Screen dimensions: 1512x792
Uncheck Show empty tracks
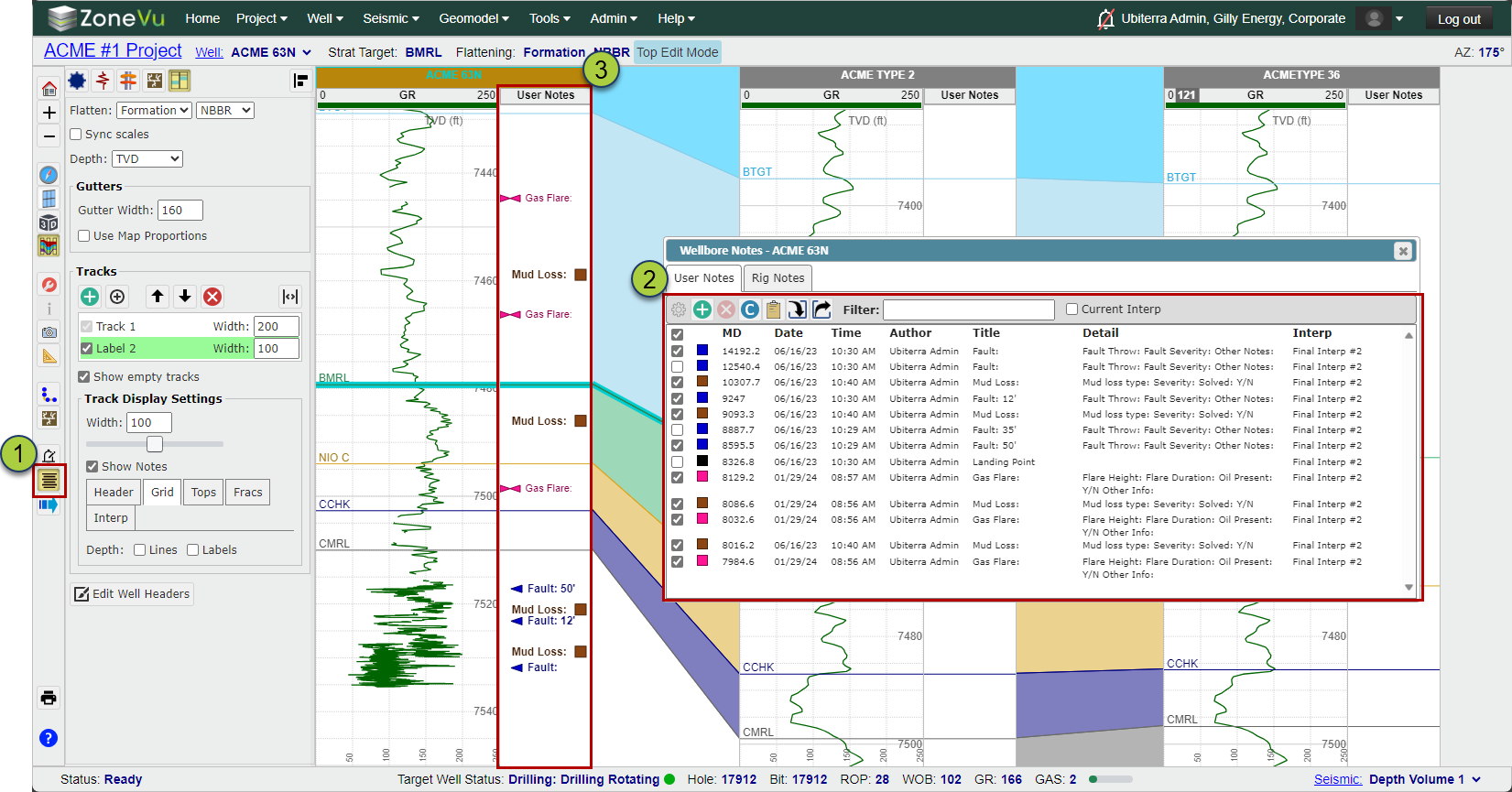tap(84, 377)
